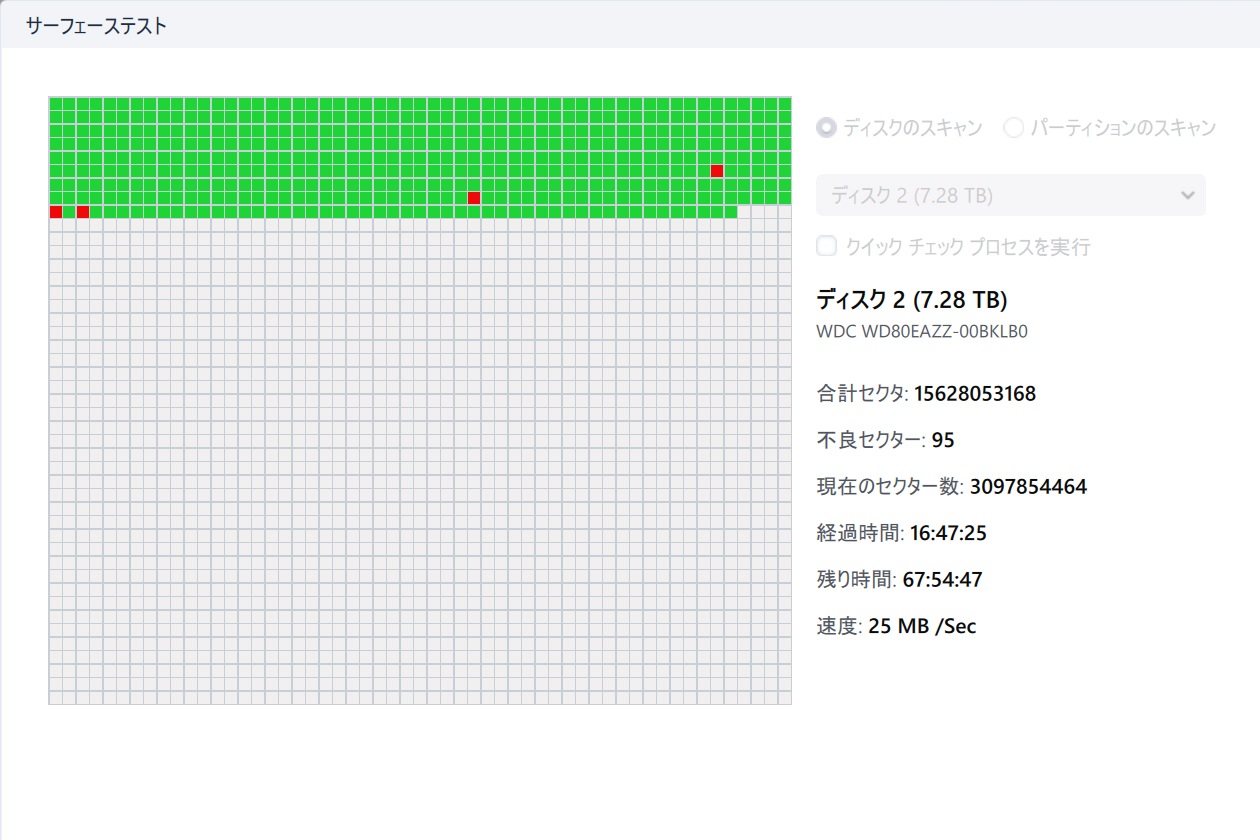Image resolution: width=1260 pixels, height=840 pixels.
Task: Click the second red block from the left edge
Action: pyautogui.click(x=83, y=212)
